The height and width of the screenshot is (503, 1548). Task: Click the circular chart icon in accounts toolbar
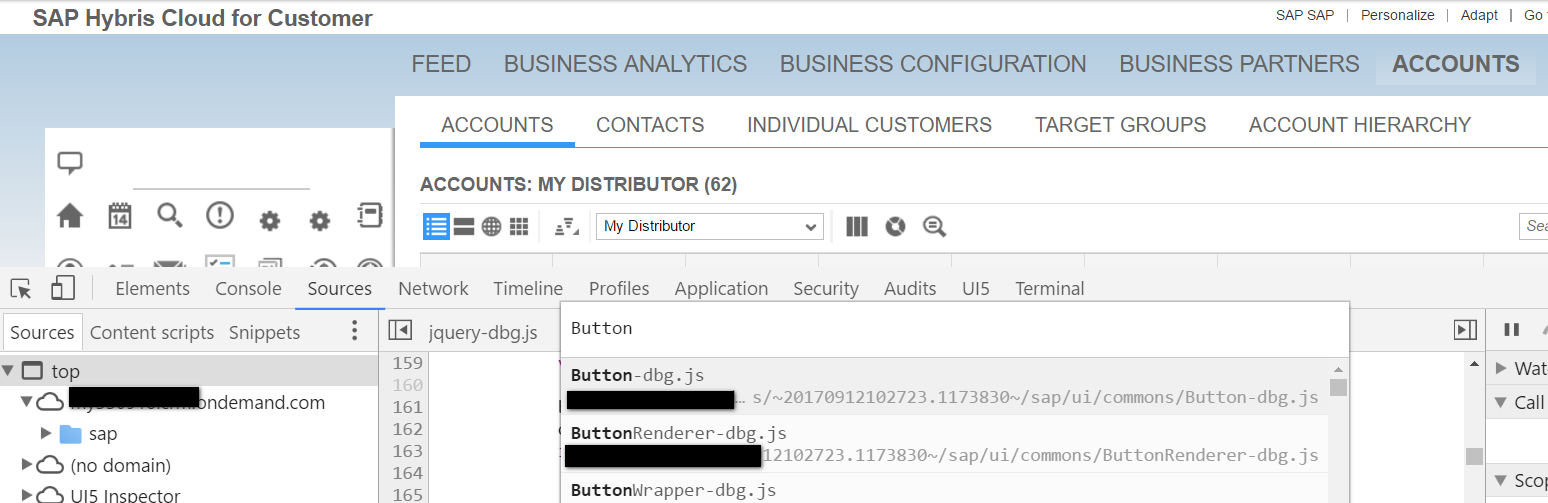coord(895,227)
